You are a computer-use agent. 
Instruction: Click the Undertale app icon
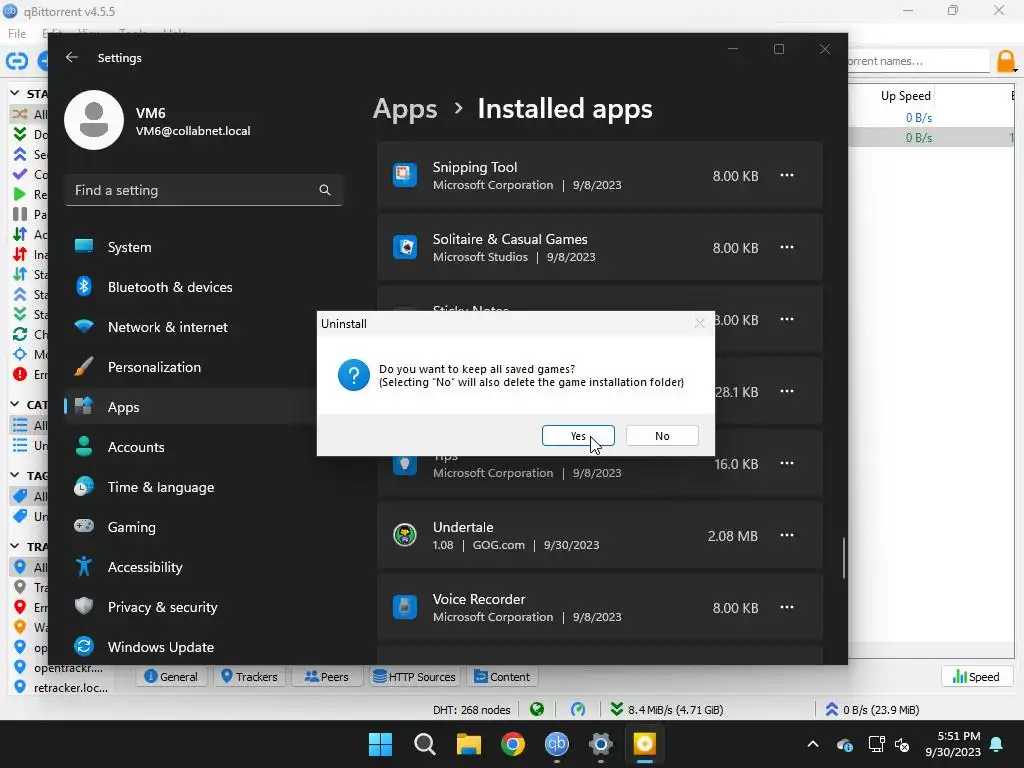[x=405, y=535]
